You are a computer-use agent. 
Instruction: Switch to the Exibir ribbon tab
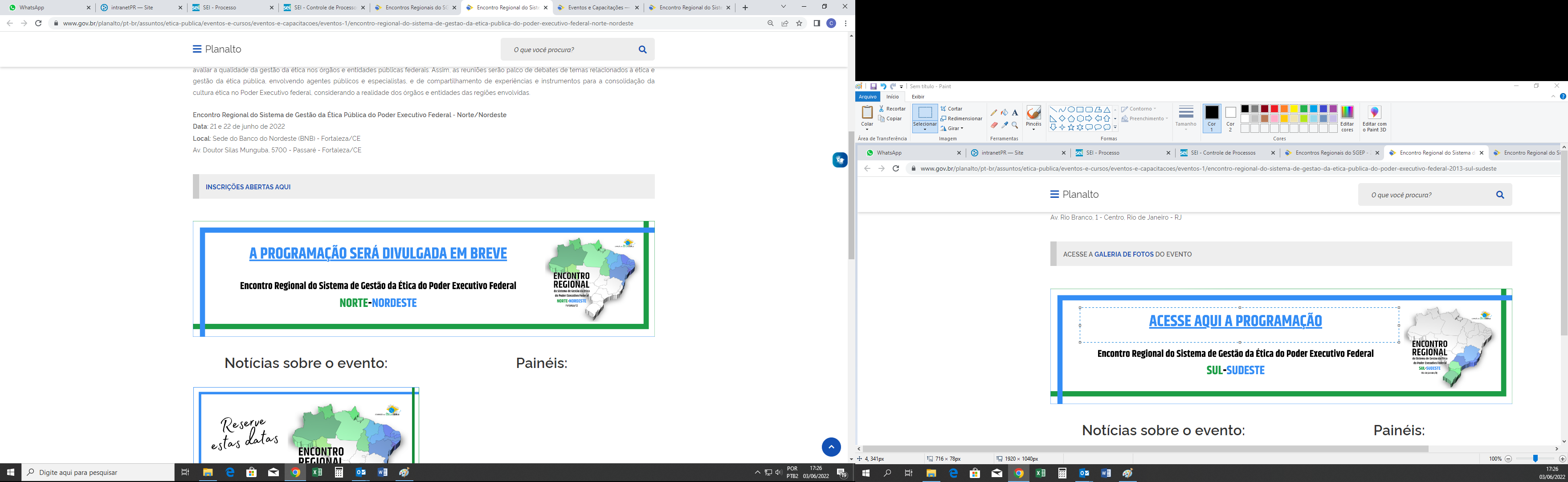(918, 97)
